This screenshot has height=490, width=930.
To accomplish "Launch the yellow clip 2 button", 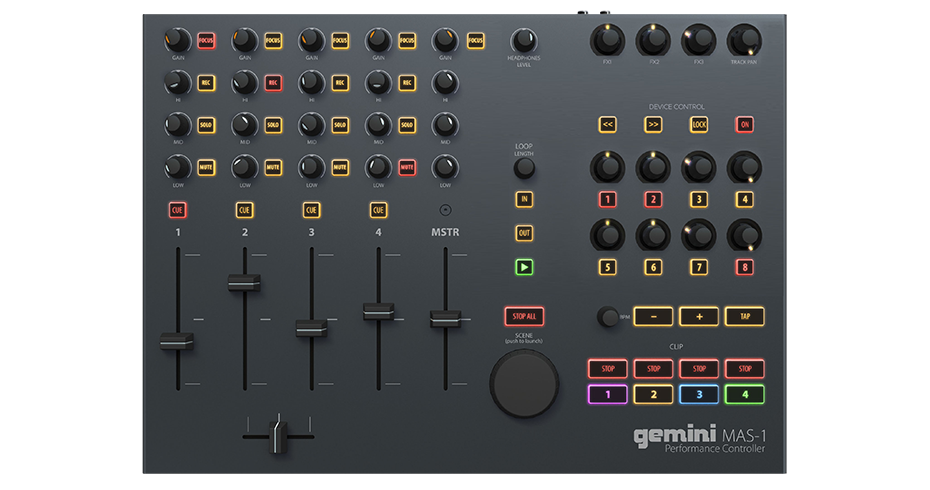I will coord(654,394).
